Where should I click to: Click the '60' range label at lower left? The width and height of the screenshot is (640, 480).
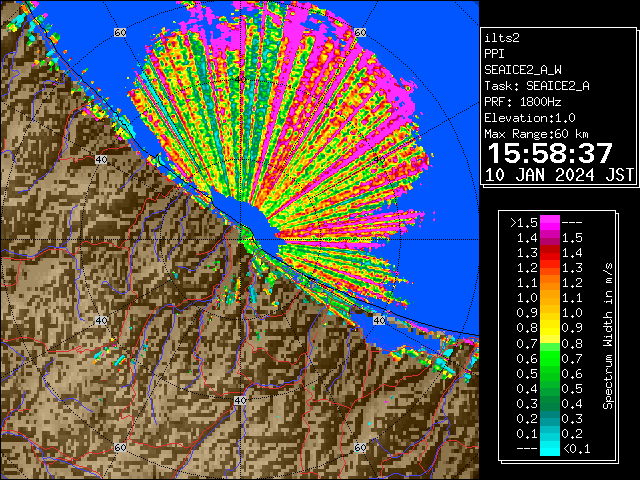pyautogui.click(x=120, y=447)
